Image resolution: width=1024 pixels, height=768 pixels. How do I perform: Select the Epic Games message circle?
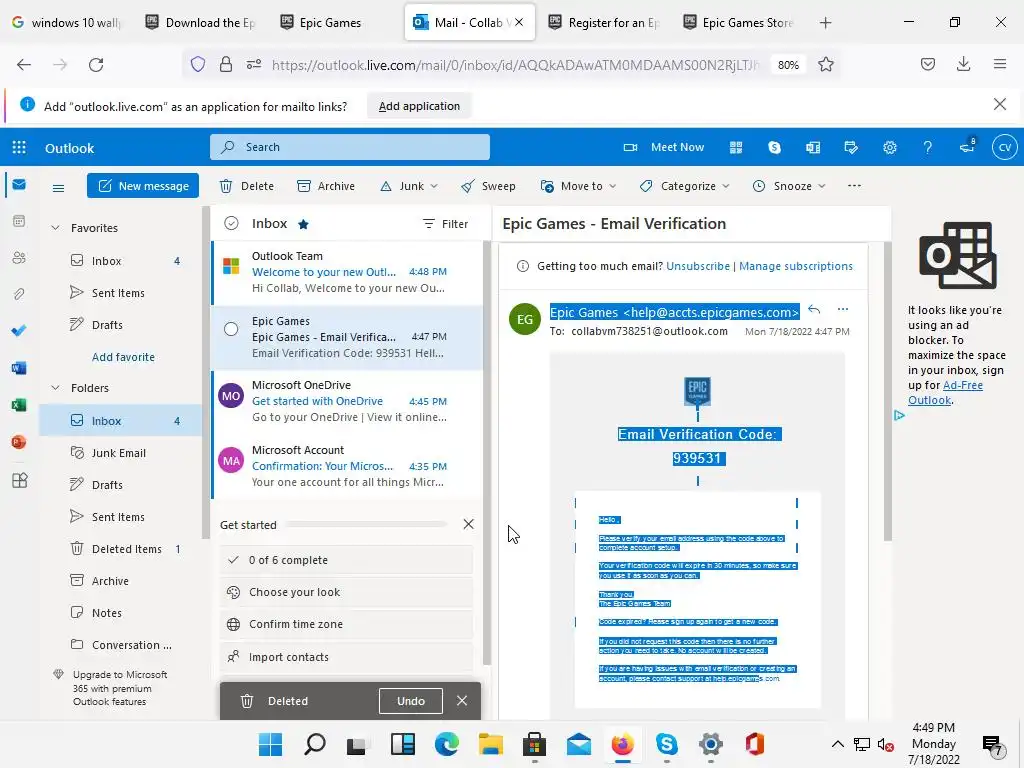[x=231, y=329]
